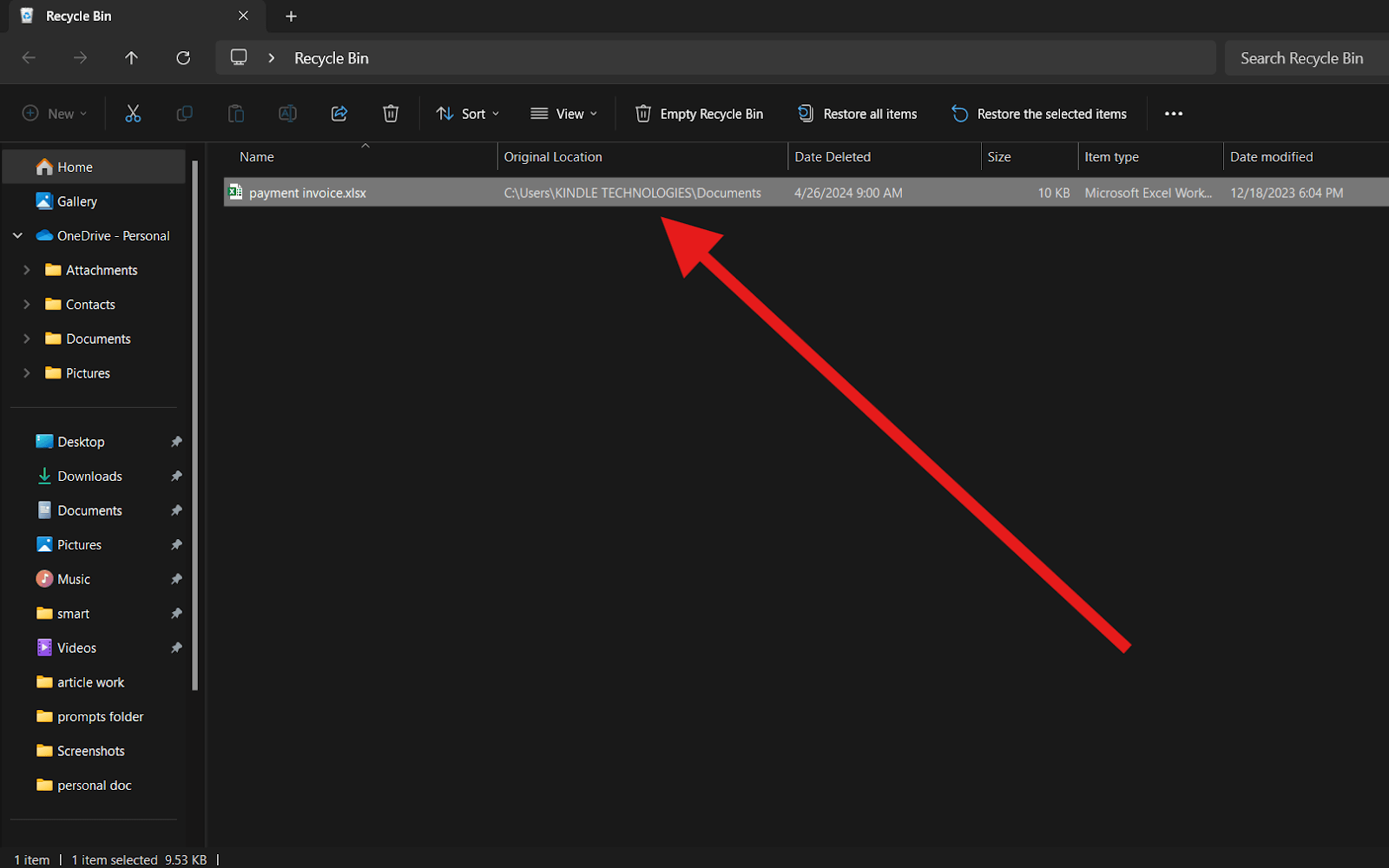
Task: Toggle the pin next to Downloads
Action: [x=176, y=477]
